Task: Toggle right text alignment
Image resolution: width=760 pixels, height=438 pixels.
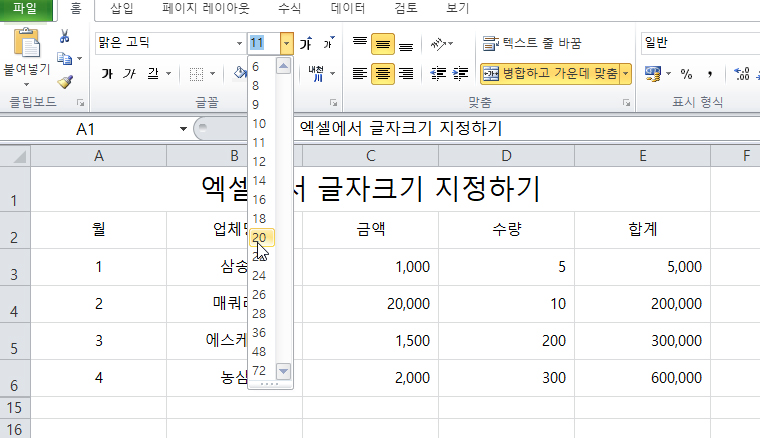Action: coord(406,74)
